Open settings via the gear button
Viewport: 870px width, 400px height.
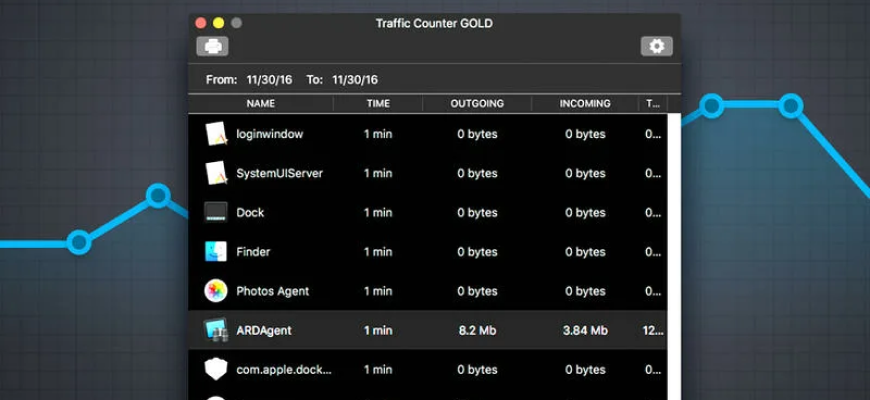tap(656, 46)
